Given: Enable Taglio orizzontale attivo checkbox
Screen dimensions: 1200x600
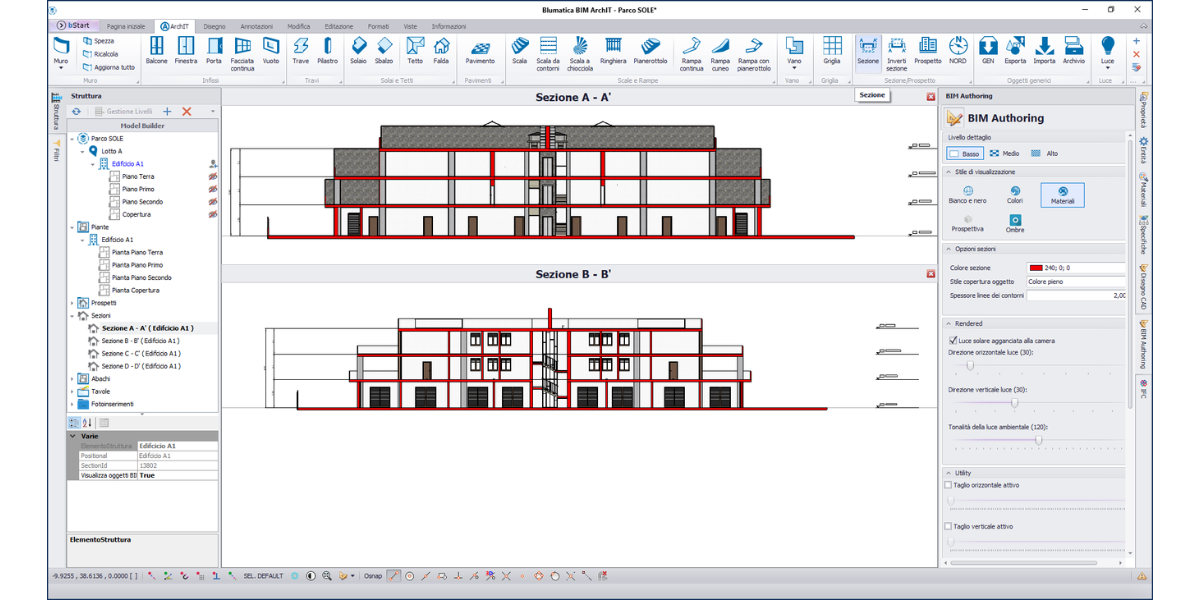Looking at the screenshot, I should [x=949, y=485].
